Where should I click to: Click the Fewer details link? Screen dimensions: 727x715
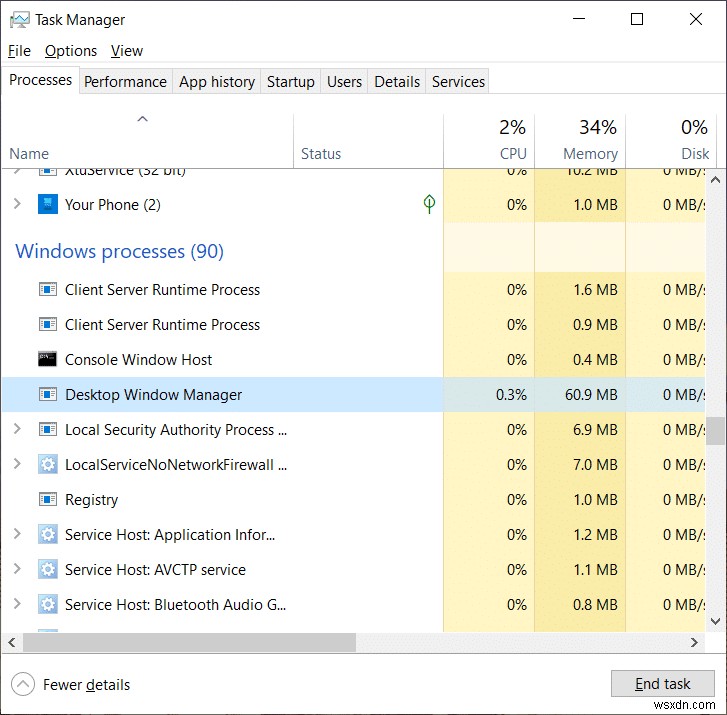87,684
